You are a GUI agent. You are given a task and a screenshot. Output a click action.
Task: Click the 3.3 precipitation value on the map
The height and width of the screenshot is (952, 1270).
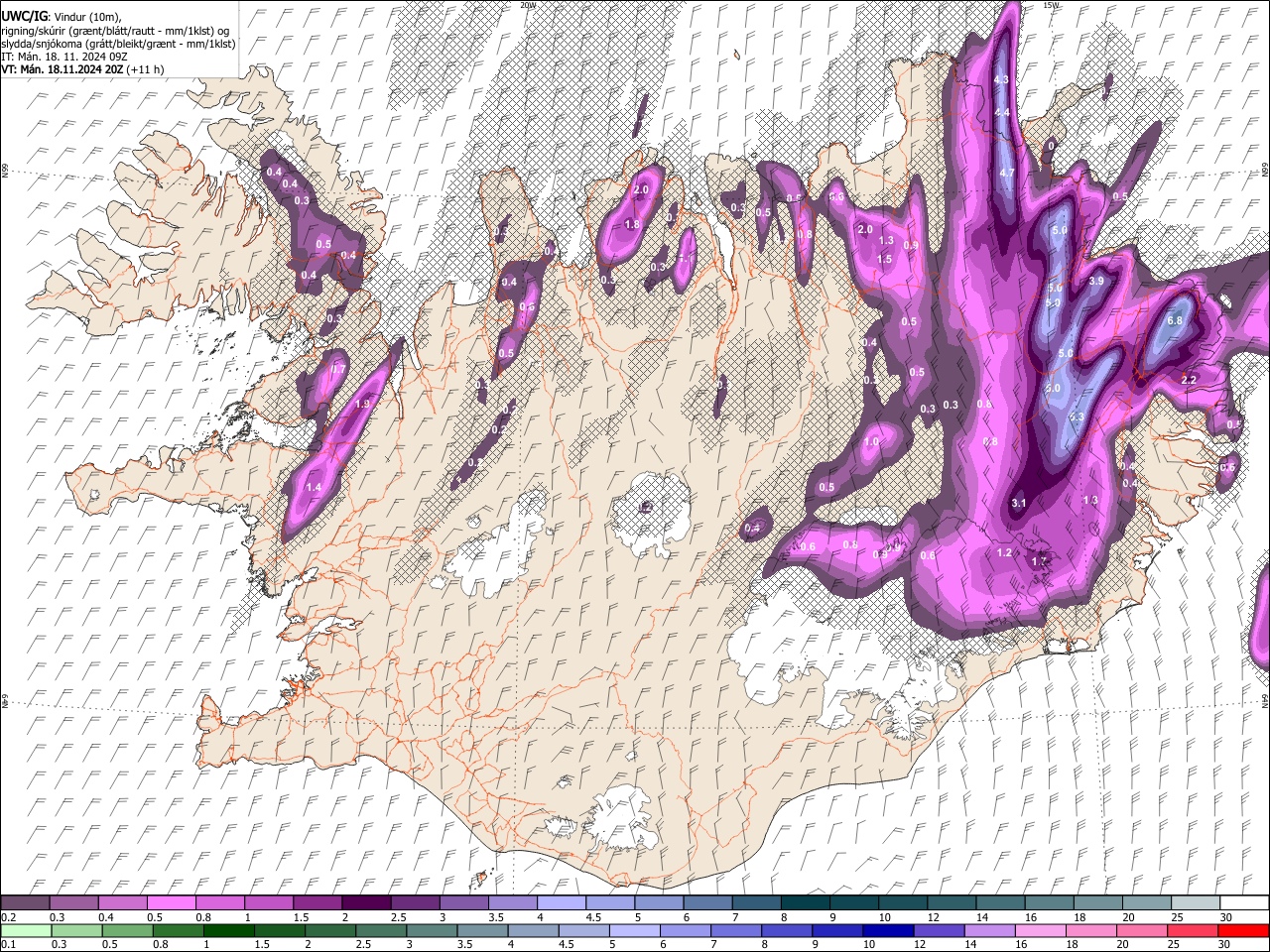pos(1077,417)
